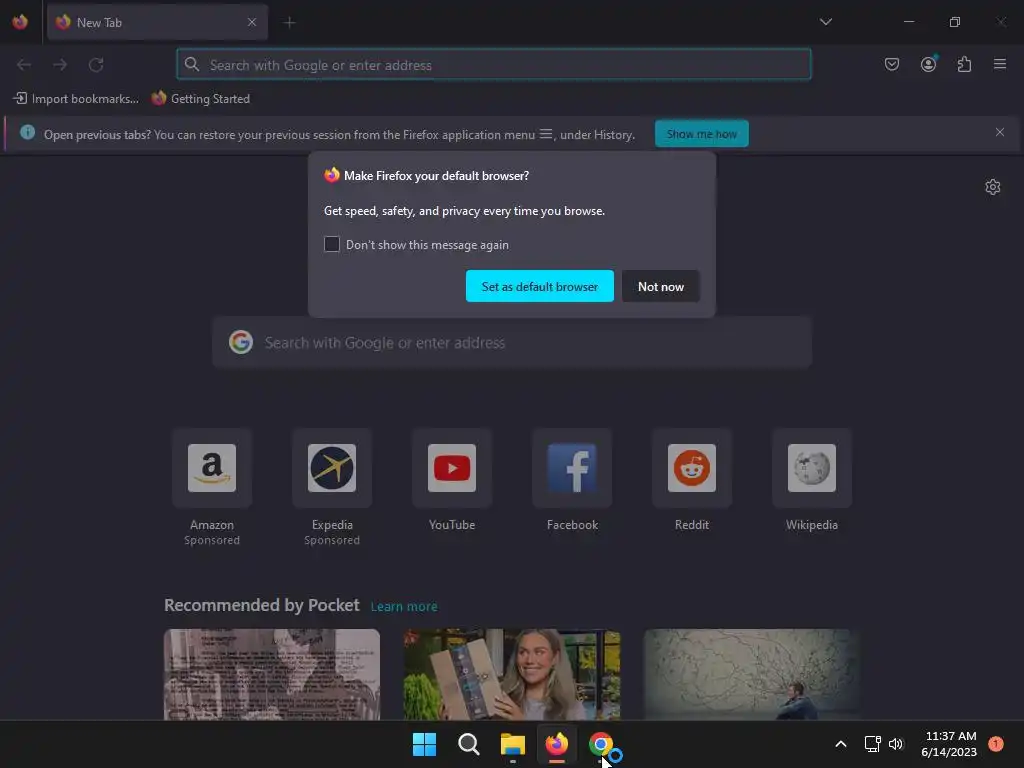Show hidden system tray icons
This screenshot has height=768, width=1024.
click(840, 744)
